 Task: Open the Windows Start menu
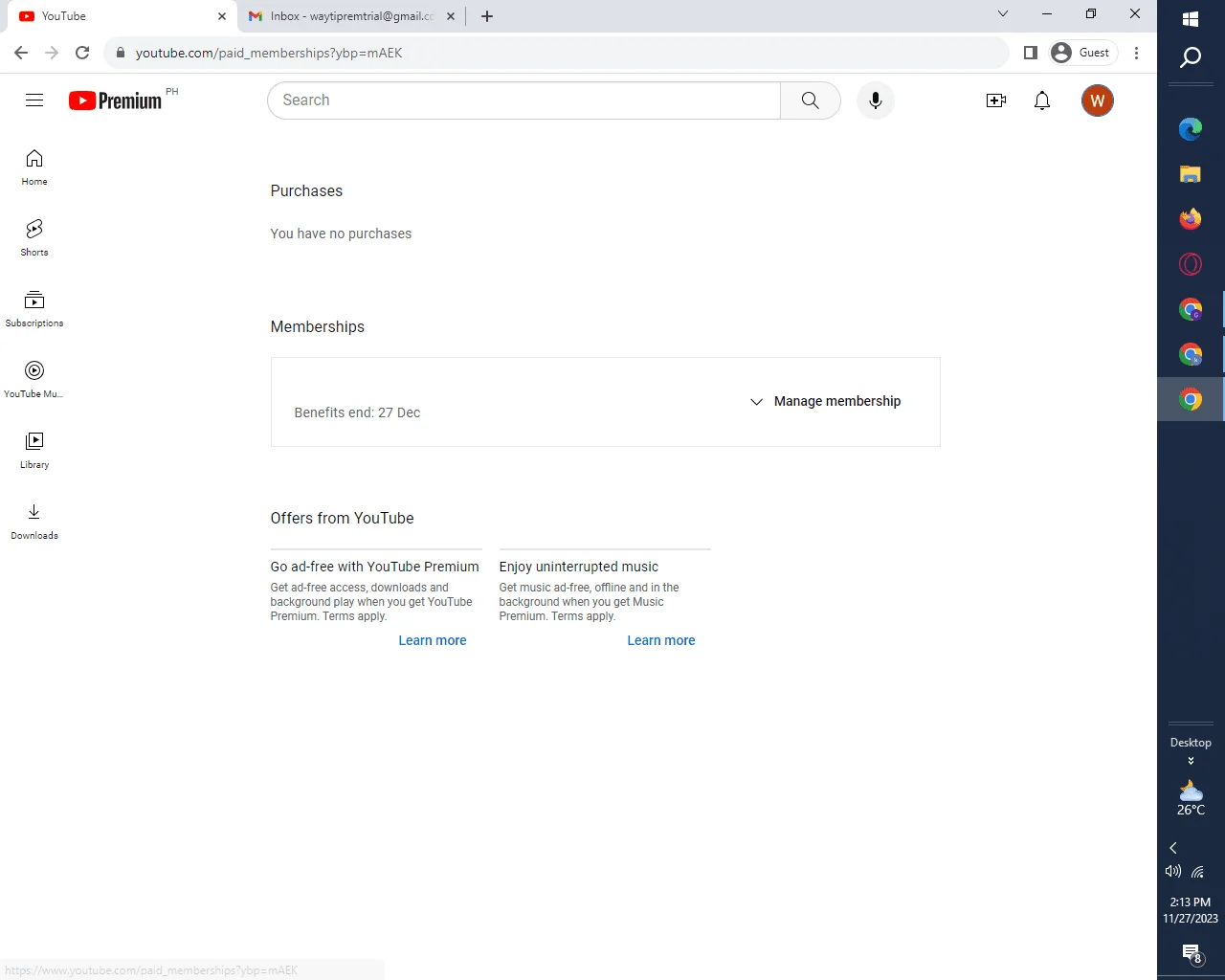1191,19
